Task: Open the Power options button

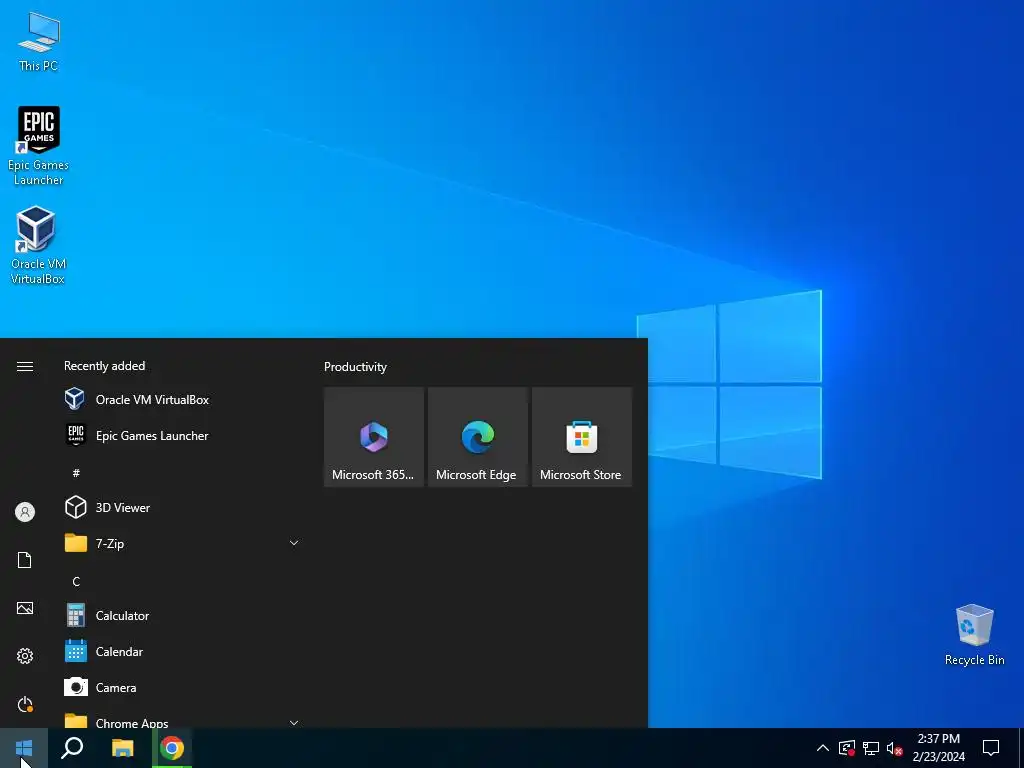Action: click(25, 704)
